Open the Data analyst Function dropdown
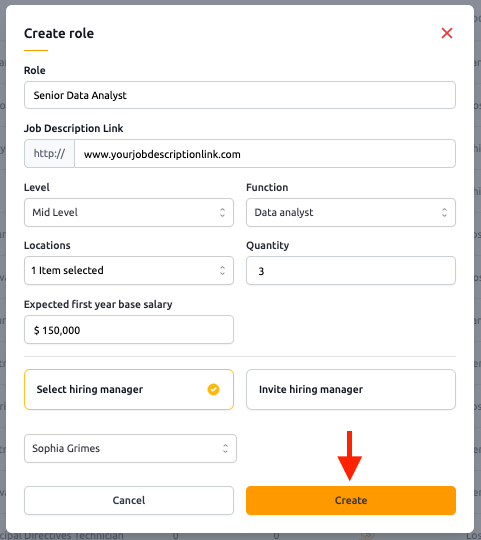 (351, 212)
